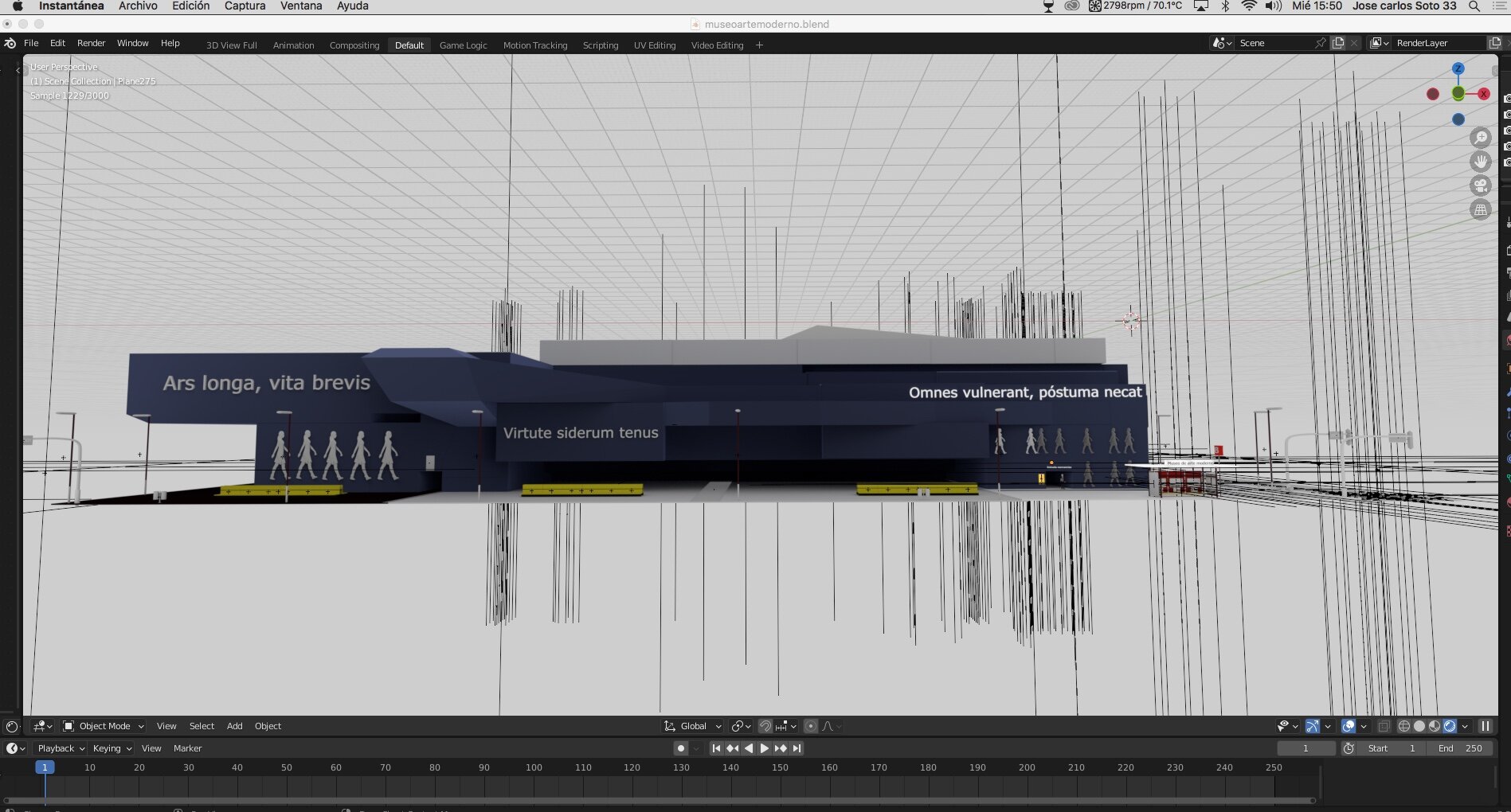Switch to material preview shading

[1435, 726]
